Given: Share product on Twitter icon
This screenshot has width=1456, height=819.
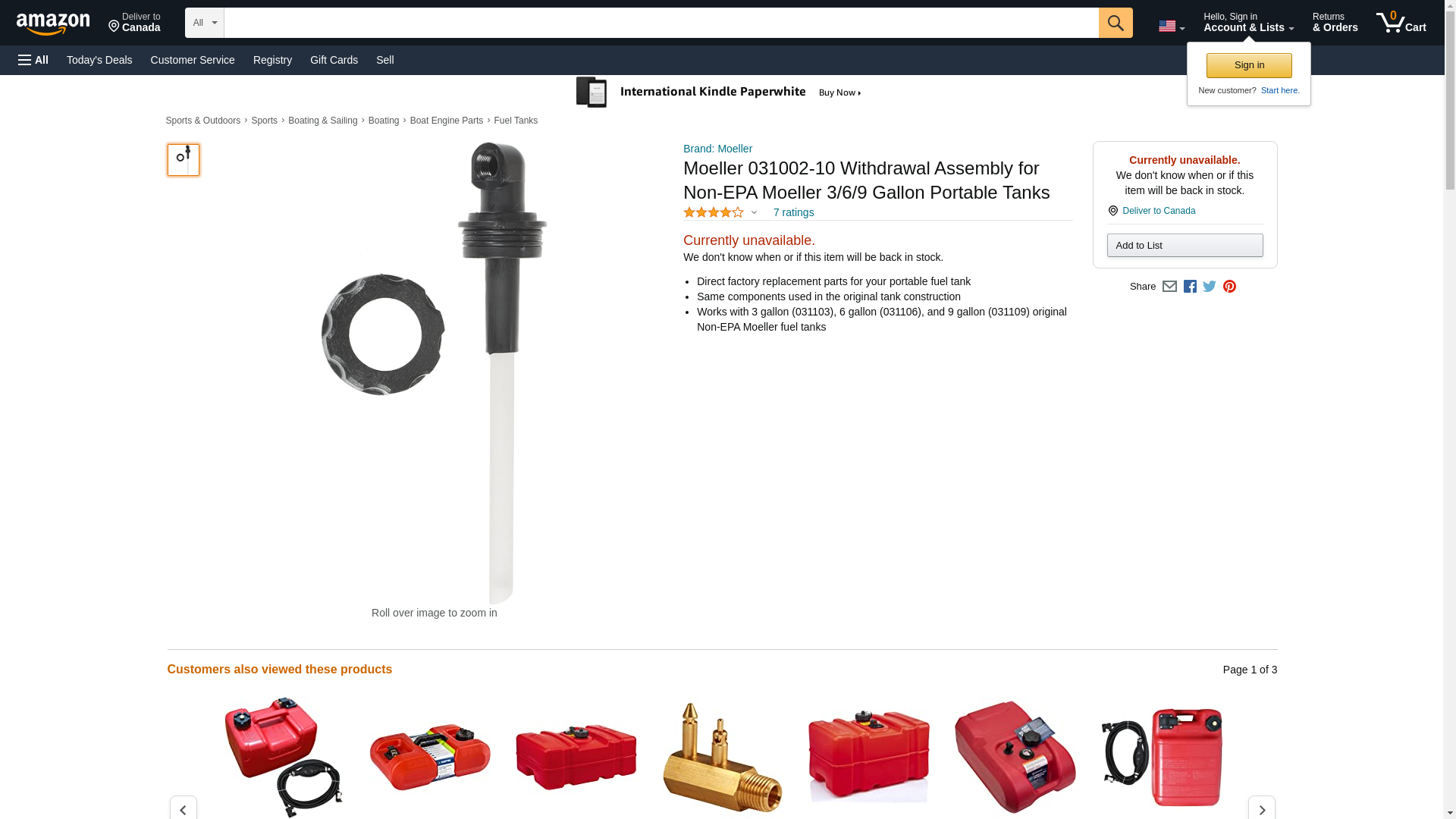Looking at the screenshot, I should click(x=1210, y=287).
